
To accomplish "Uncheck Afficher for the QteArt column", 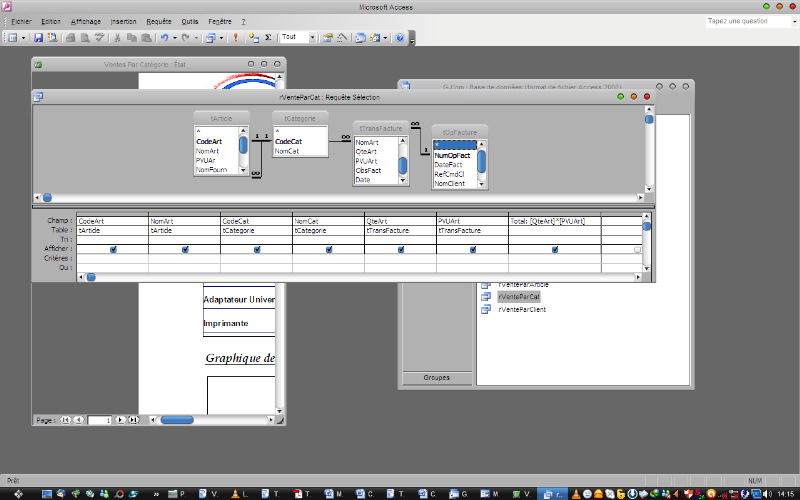I will [x=400, y=250].
